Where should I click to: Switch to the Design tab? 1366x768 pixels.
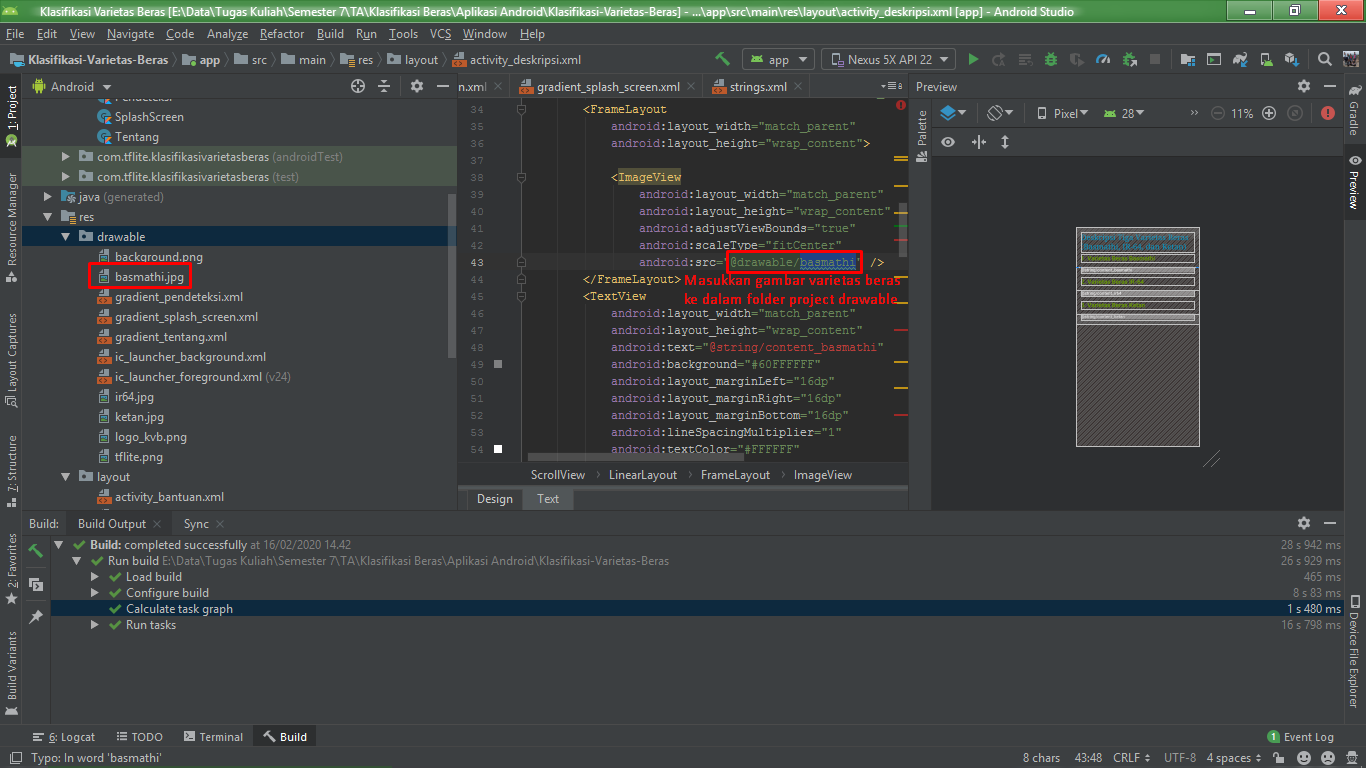pos(495,499)
